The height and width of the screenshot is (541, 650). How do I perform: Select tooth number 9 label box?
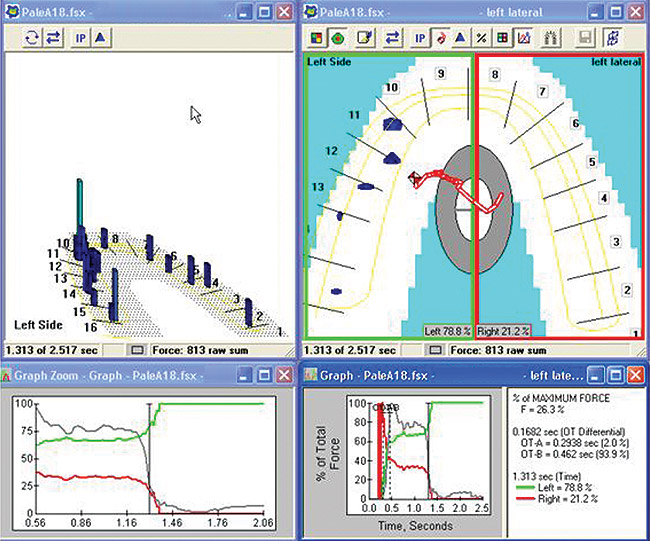tap(439, 75)
